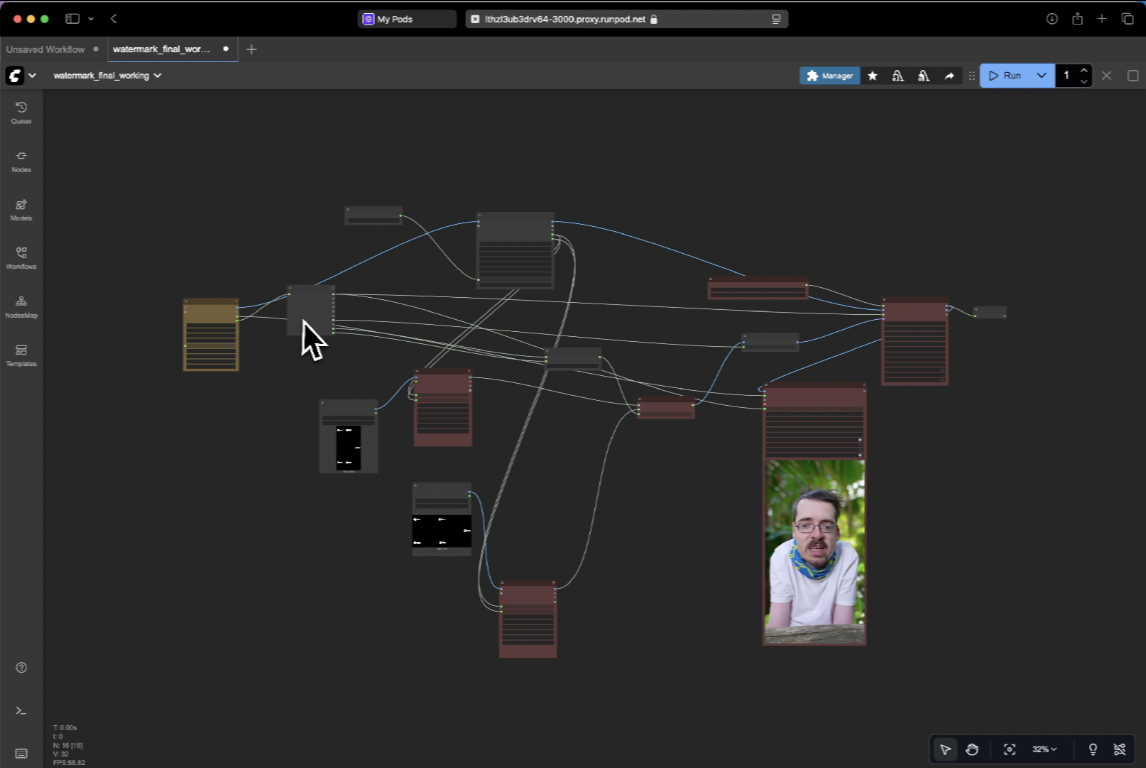This screenshot has height=768, width=1146.
Task: Switch to hand pan mode
Action: pyautogui.click(x=972, y=749)
